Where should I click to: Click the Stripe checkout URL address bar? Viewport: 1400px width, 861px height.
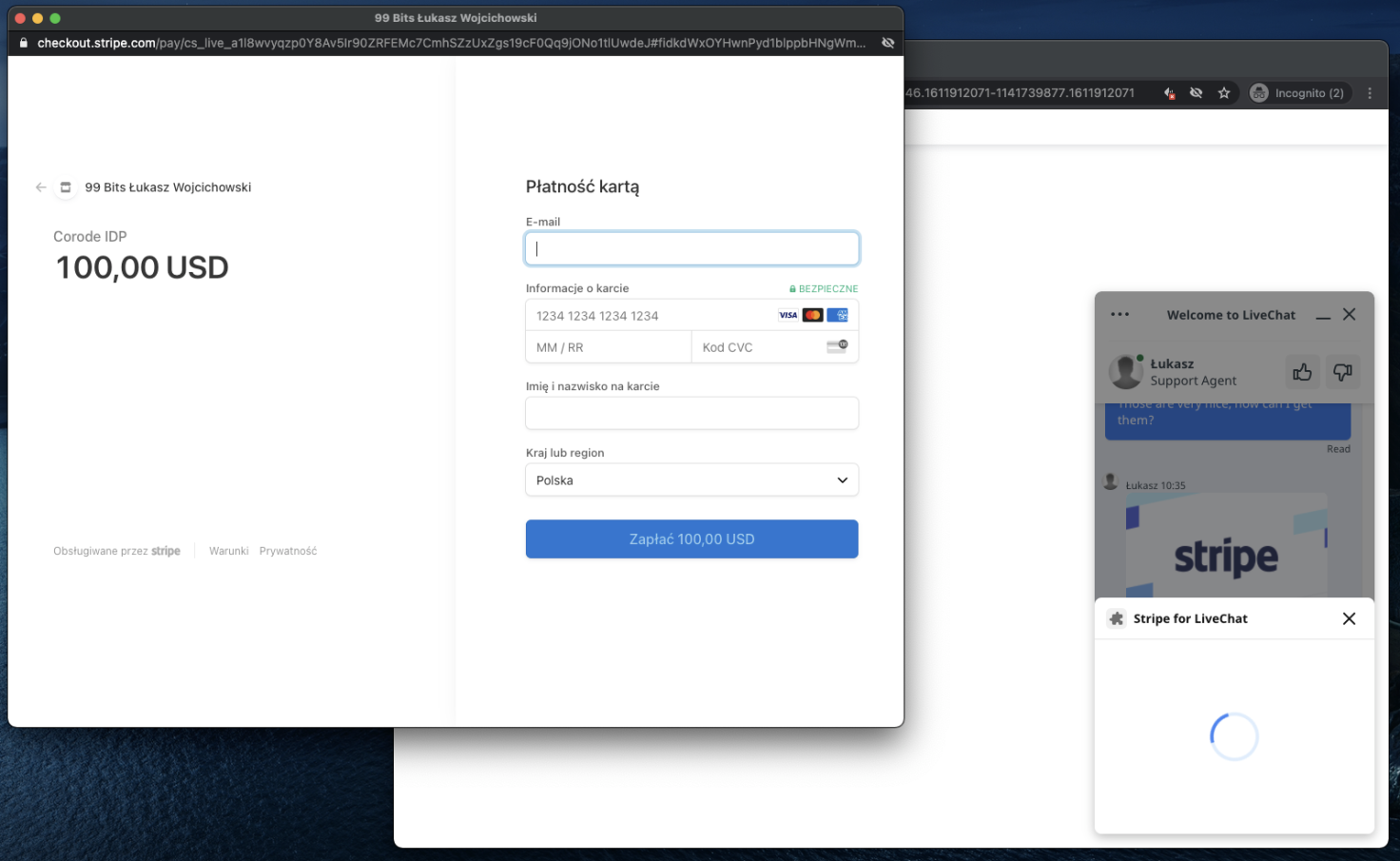(x=452, y=43)
